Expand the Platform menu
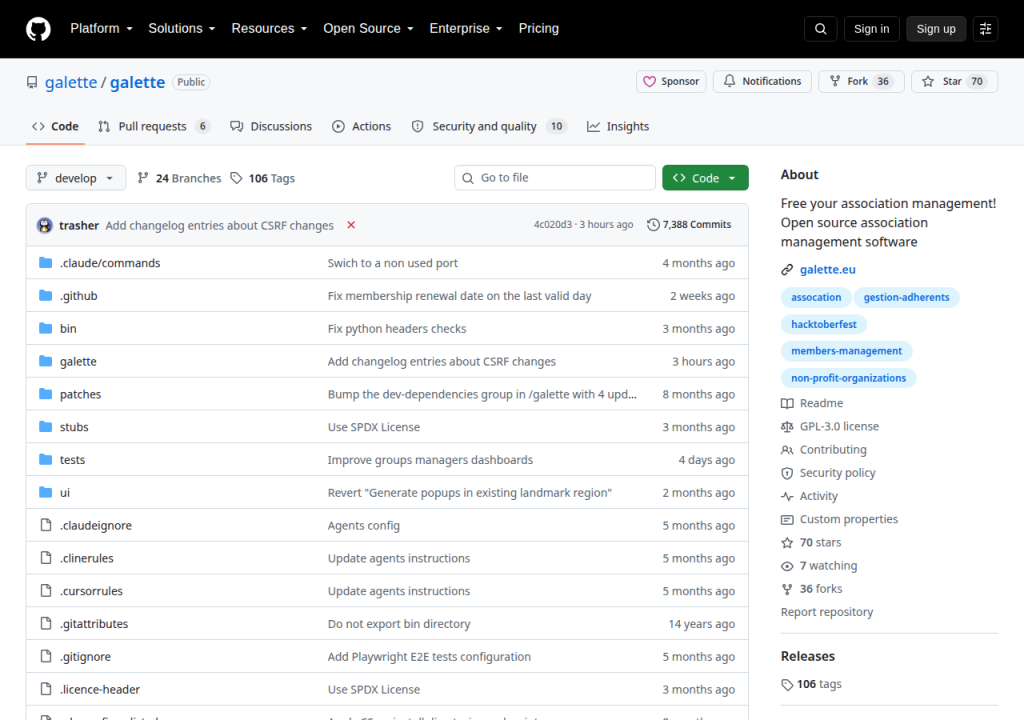The width and height of the screenshot is (1024, 720). (x=101, y=29)
